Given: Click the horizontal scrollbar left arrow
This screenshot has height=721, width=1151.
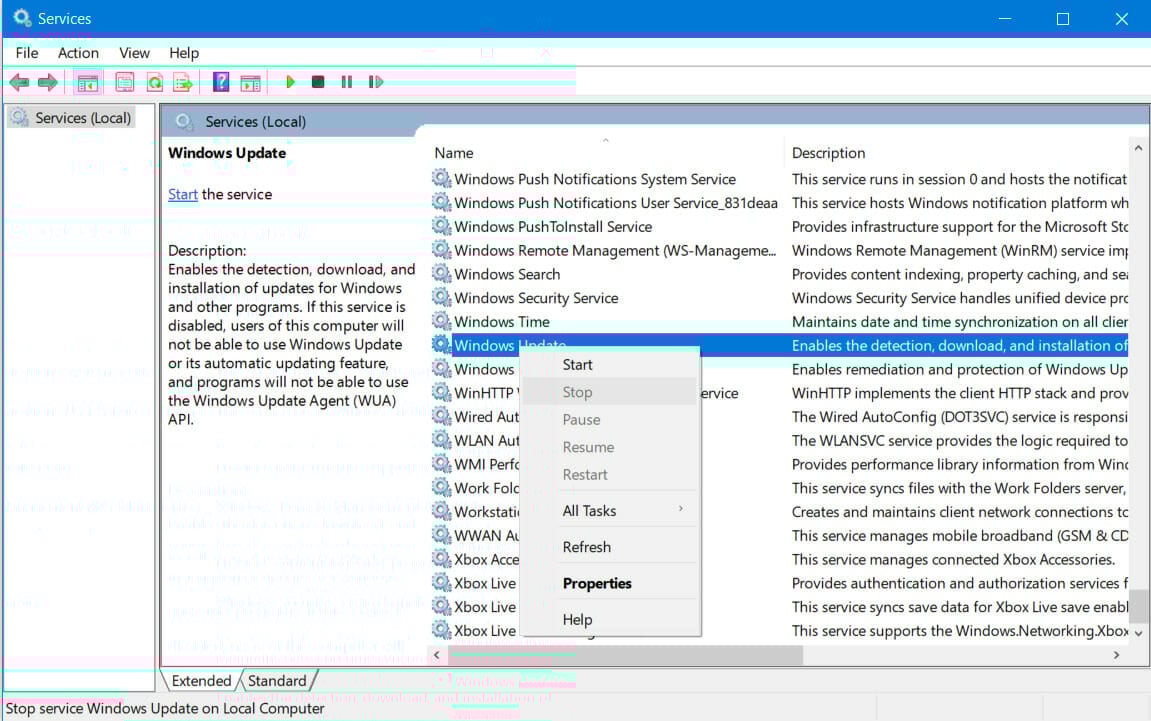Looking at the screenshot, I should coord(437,655).
